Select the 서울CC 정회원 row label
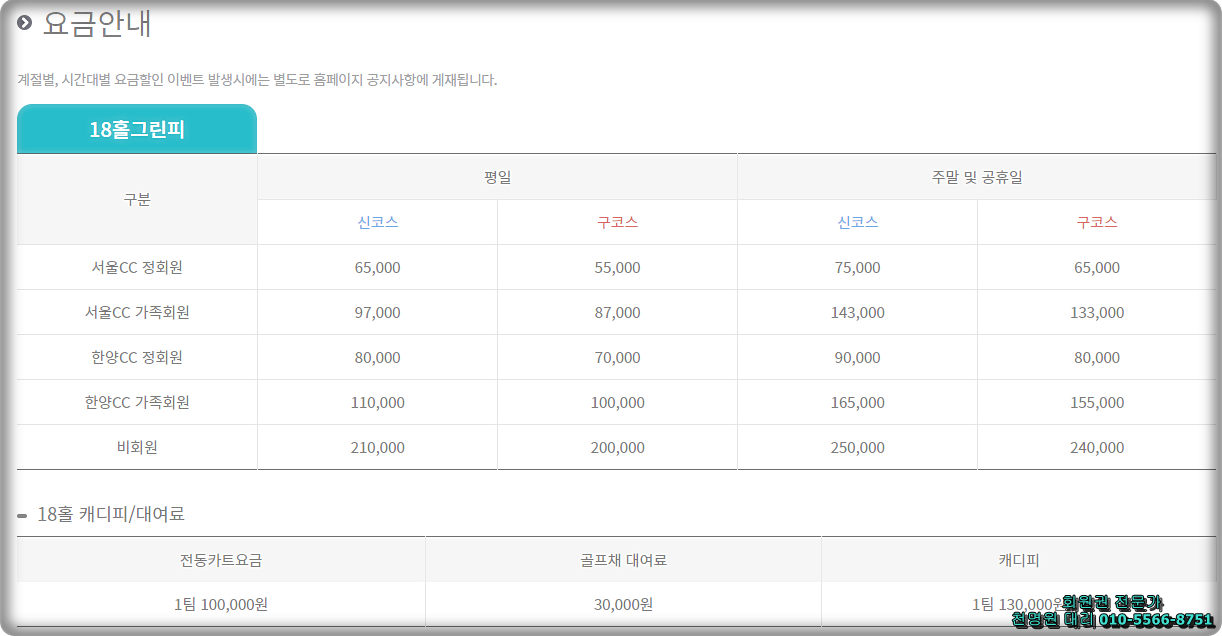 [137, 267]
